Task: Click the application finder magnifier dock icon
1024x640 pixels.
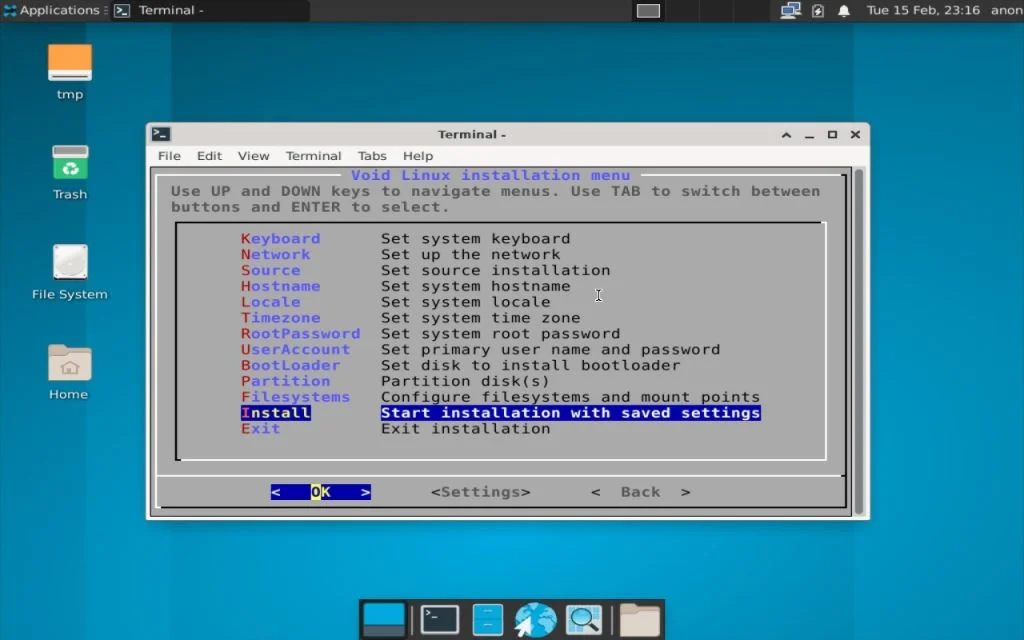Action: pyautogui.click(x=584, y=618)
